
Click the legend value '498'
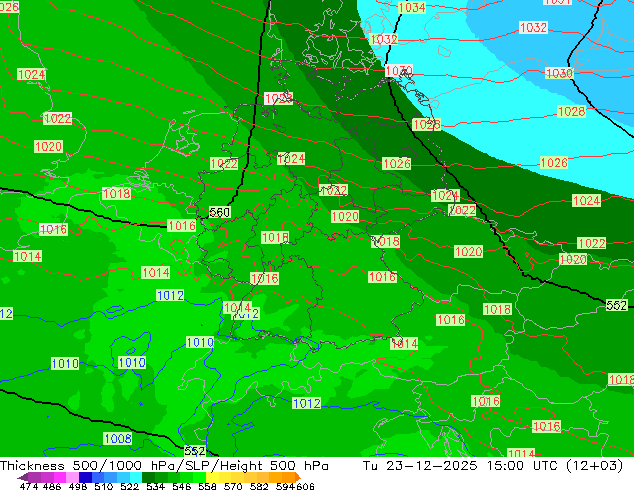[78, 486]
